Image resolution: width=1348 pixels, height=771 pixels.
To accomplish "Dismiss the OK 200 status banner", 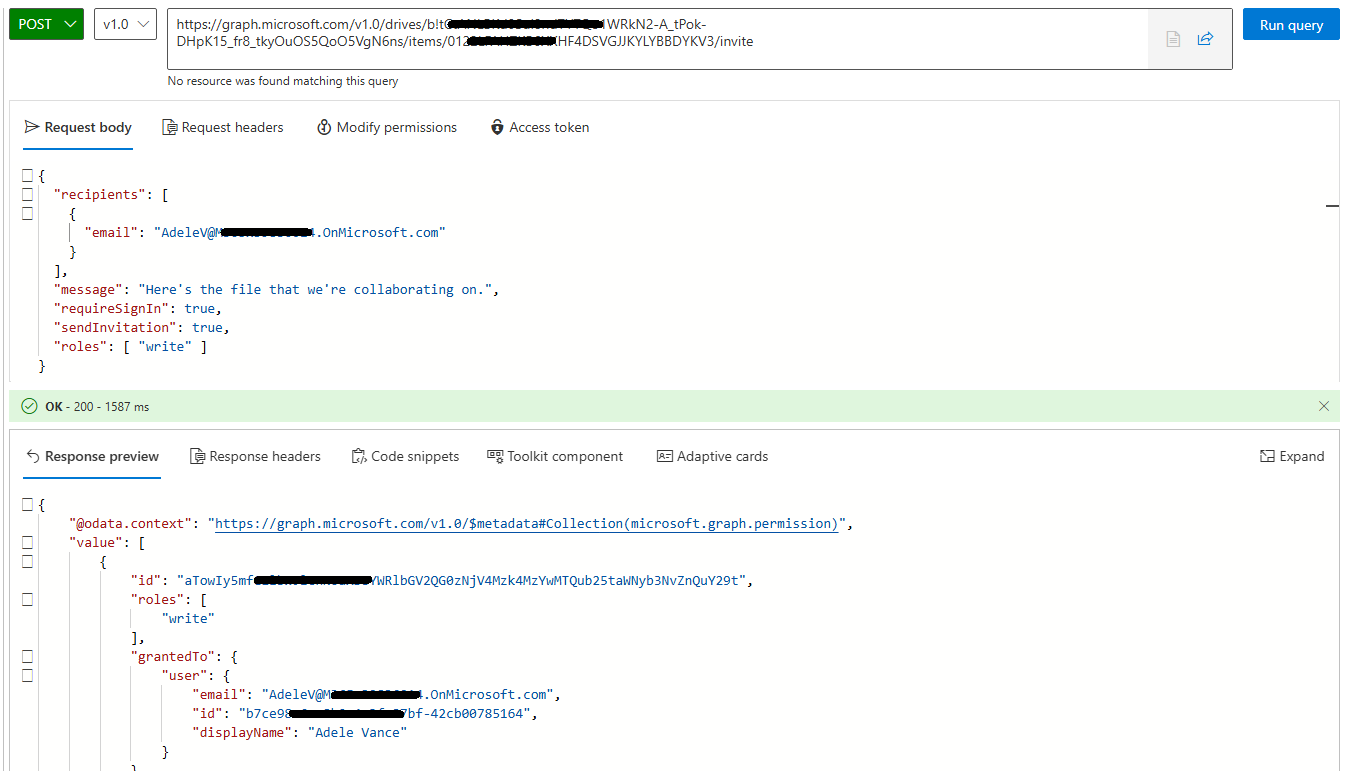I will (x=1324, y=406).
